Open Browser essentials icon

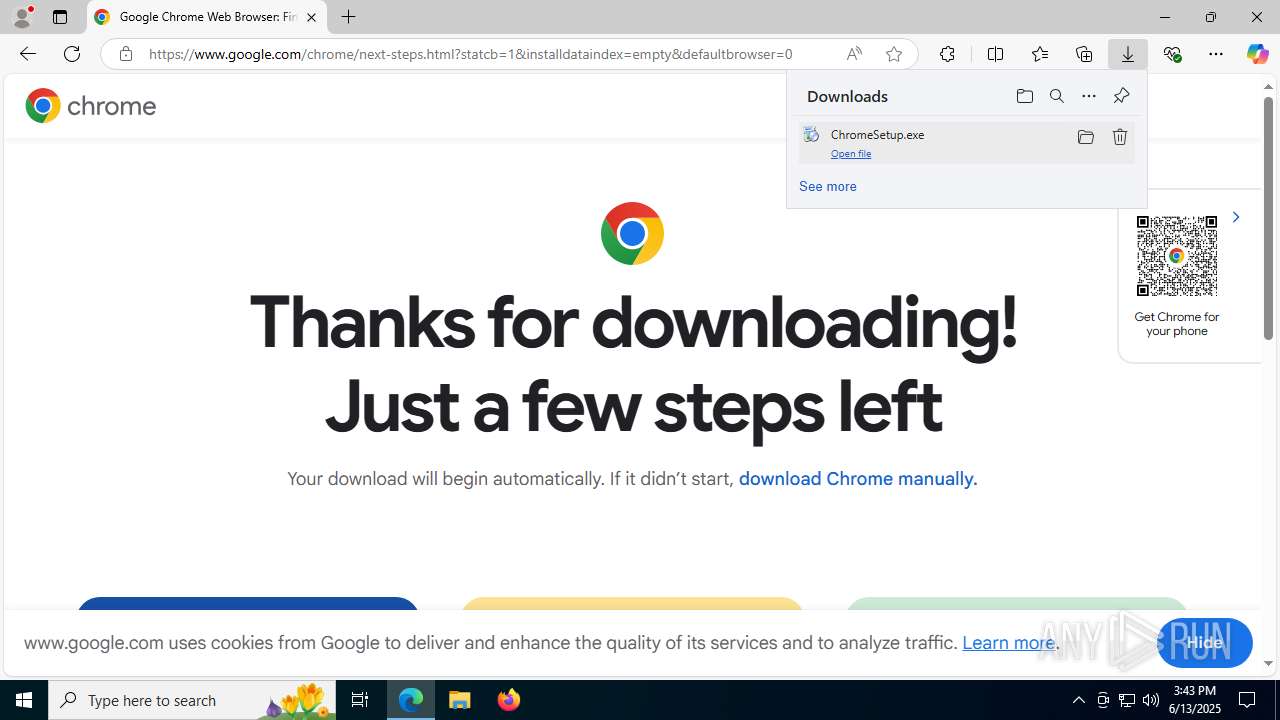(1172, 54)
